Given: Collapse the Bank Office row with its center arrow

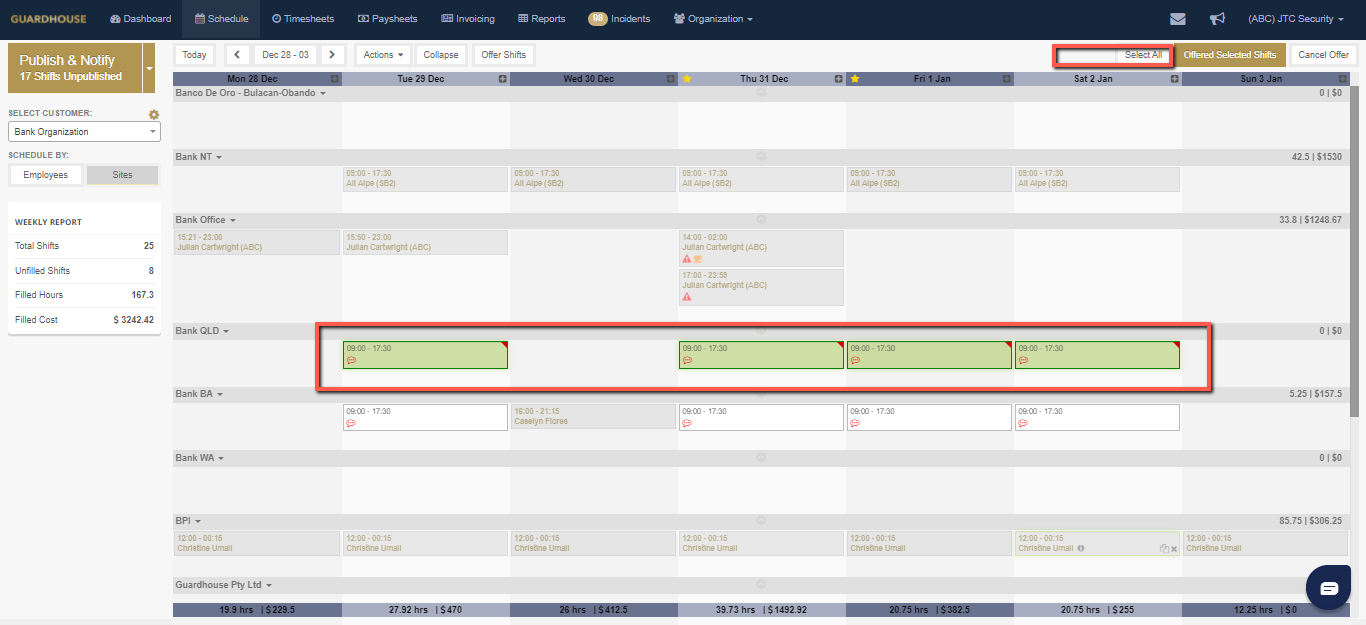Looking at the screenshot, I should point(761,220).
